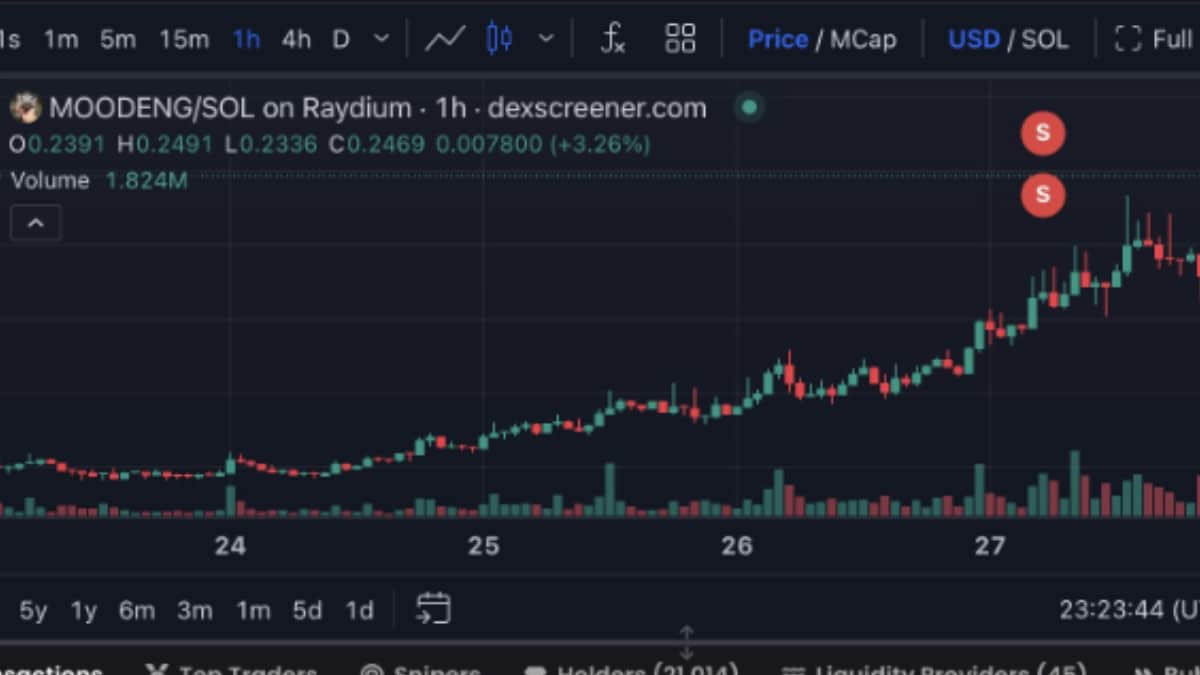The width and height of the screenshot is (1200, 675).
Task: Select the 15m timeframe
Action: tap(184, 39)
